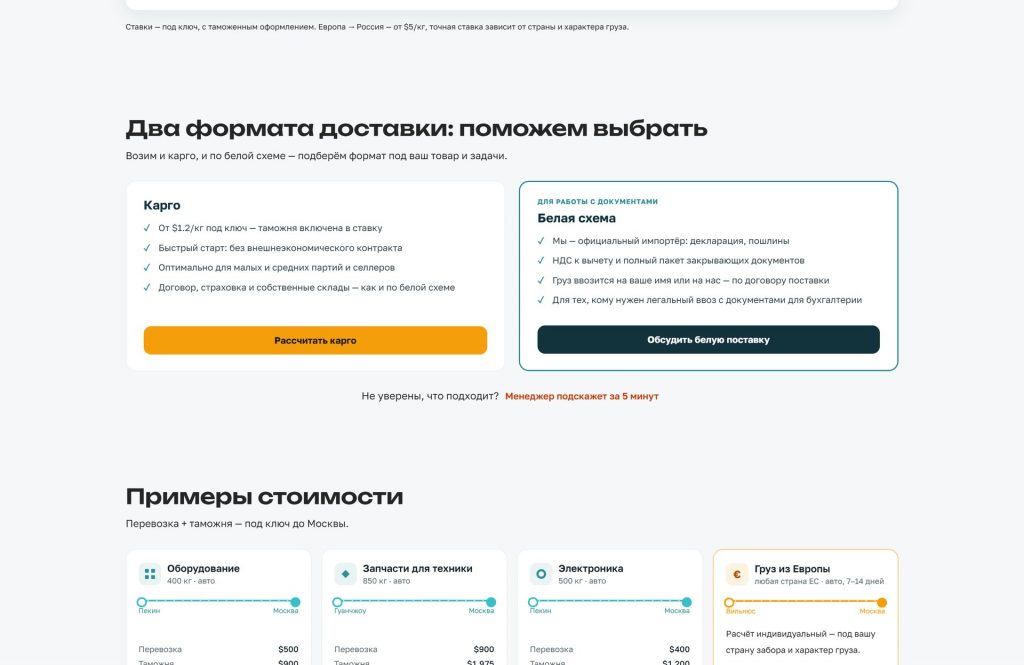Image resolution: width=1024 pixels, height=665 pixels.
Task: Click Пекин route start point on Оборудование card
Action: pos(142,602)
